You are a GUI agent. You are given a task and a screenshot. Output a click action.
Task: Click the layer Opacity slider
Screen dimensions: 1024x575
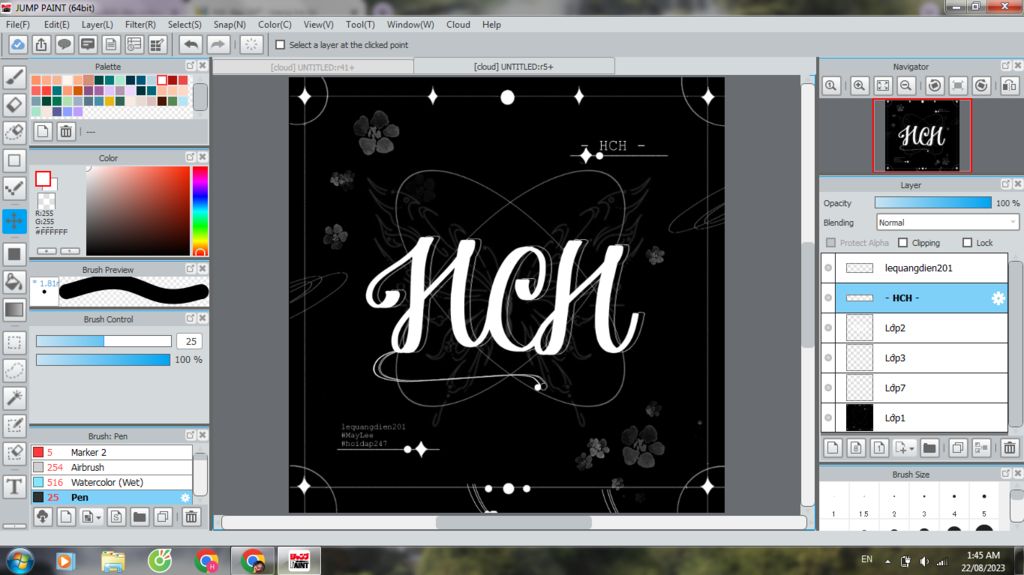[932, 203]
